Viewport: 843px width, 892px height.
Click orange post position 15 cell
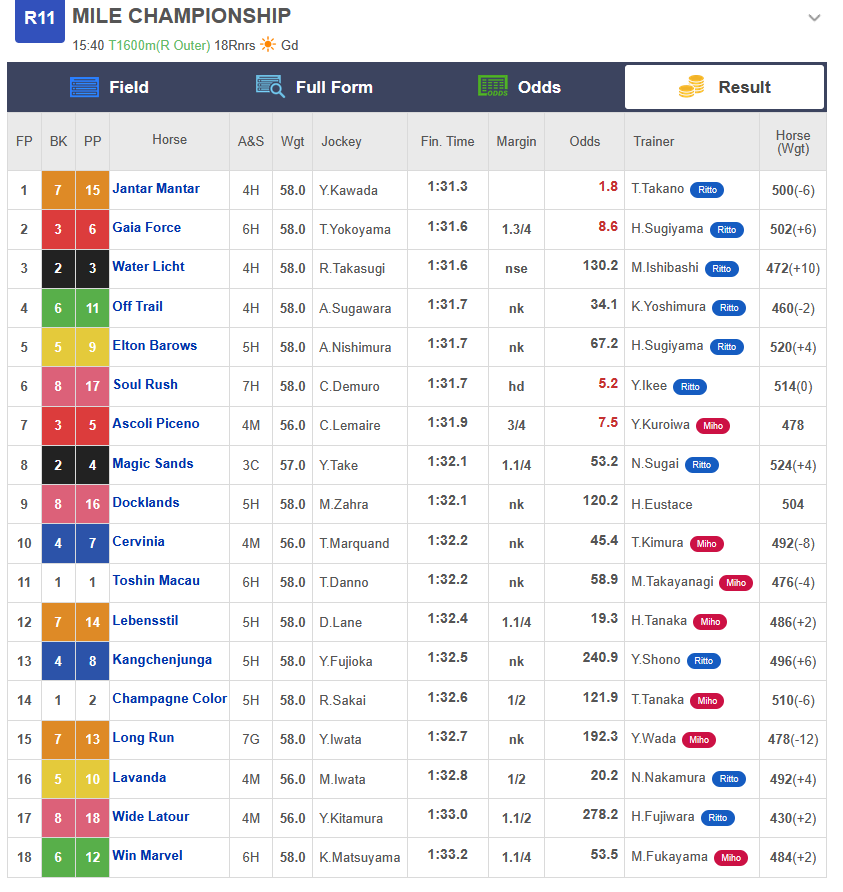[93, 190]
